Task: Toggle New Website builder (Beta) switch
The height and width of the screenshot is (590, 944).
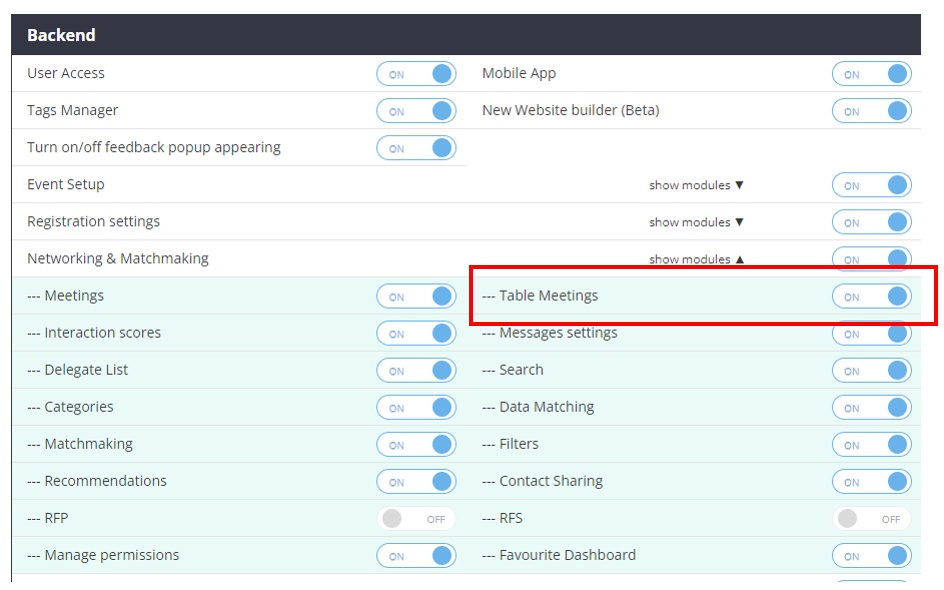Action: coord(871,111)
